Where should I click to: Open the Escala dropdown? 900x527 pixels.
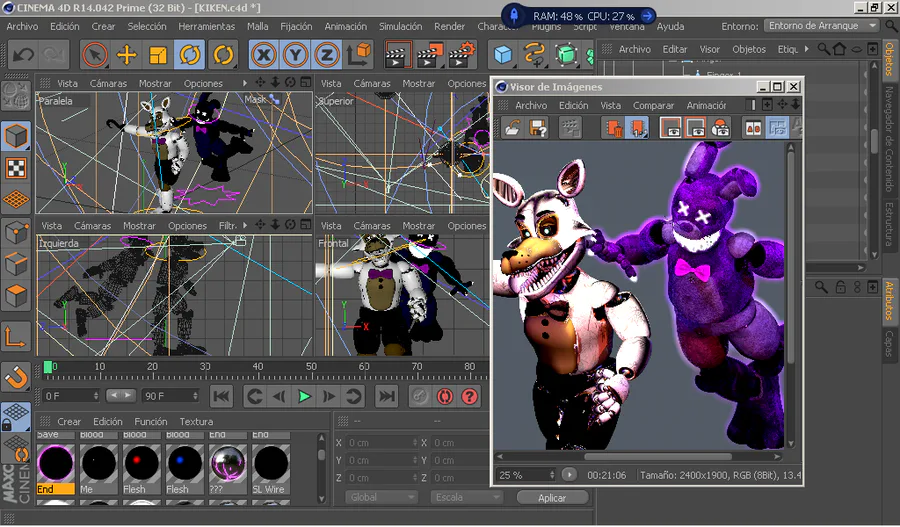[466, 497]
